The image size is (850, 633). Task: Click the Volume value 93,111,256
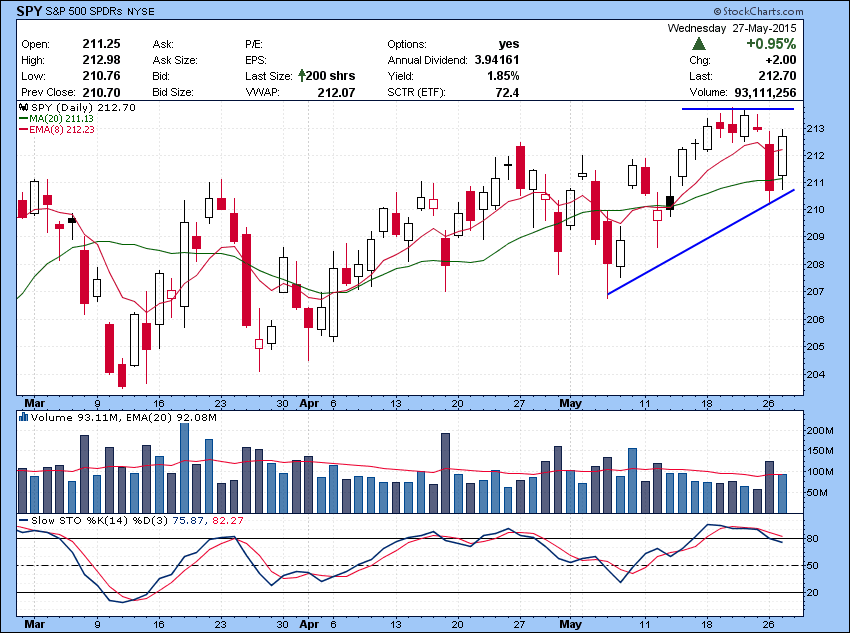pyautogui.click(x=765, y=92)
